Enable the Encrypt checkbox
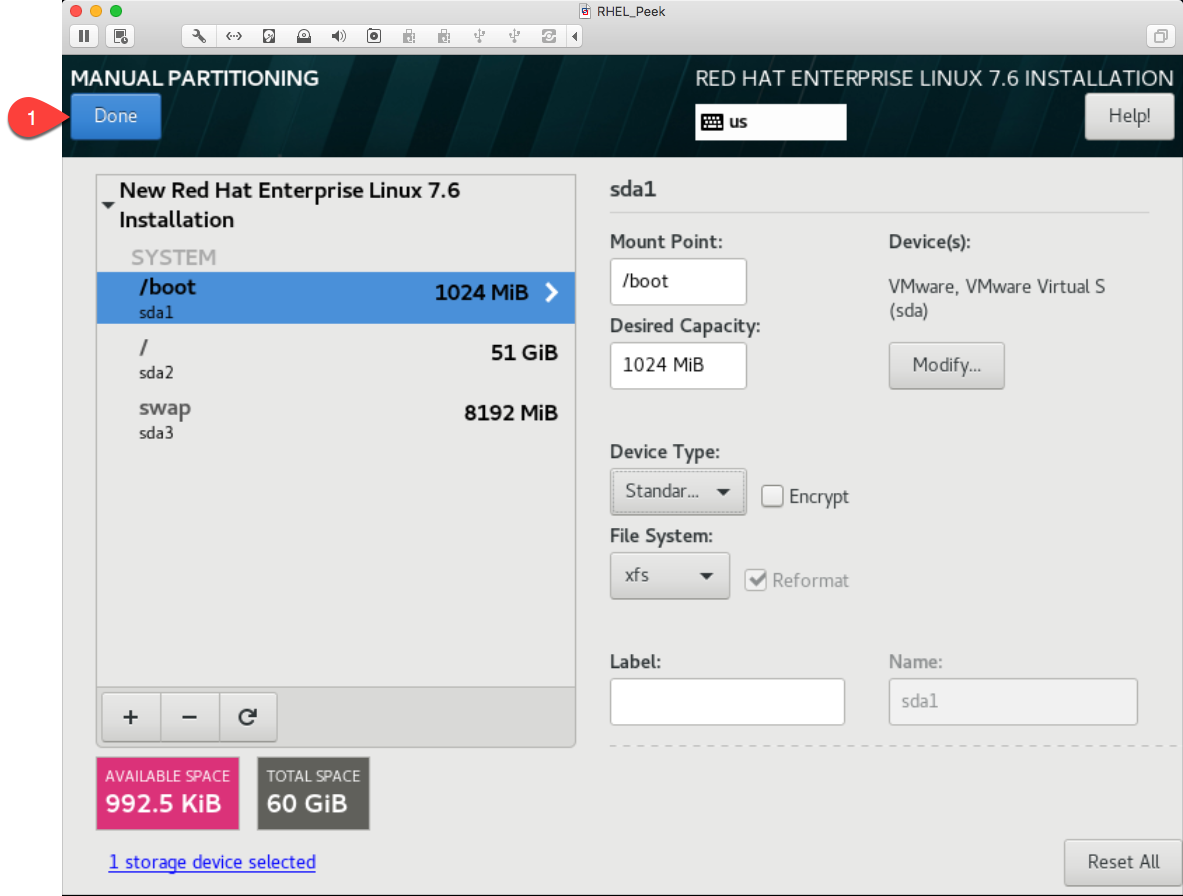The image size is (1183, 896). point(772,496)
